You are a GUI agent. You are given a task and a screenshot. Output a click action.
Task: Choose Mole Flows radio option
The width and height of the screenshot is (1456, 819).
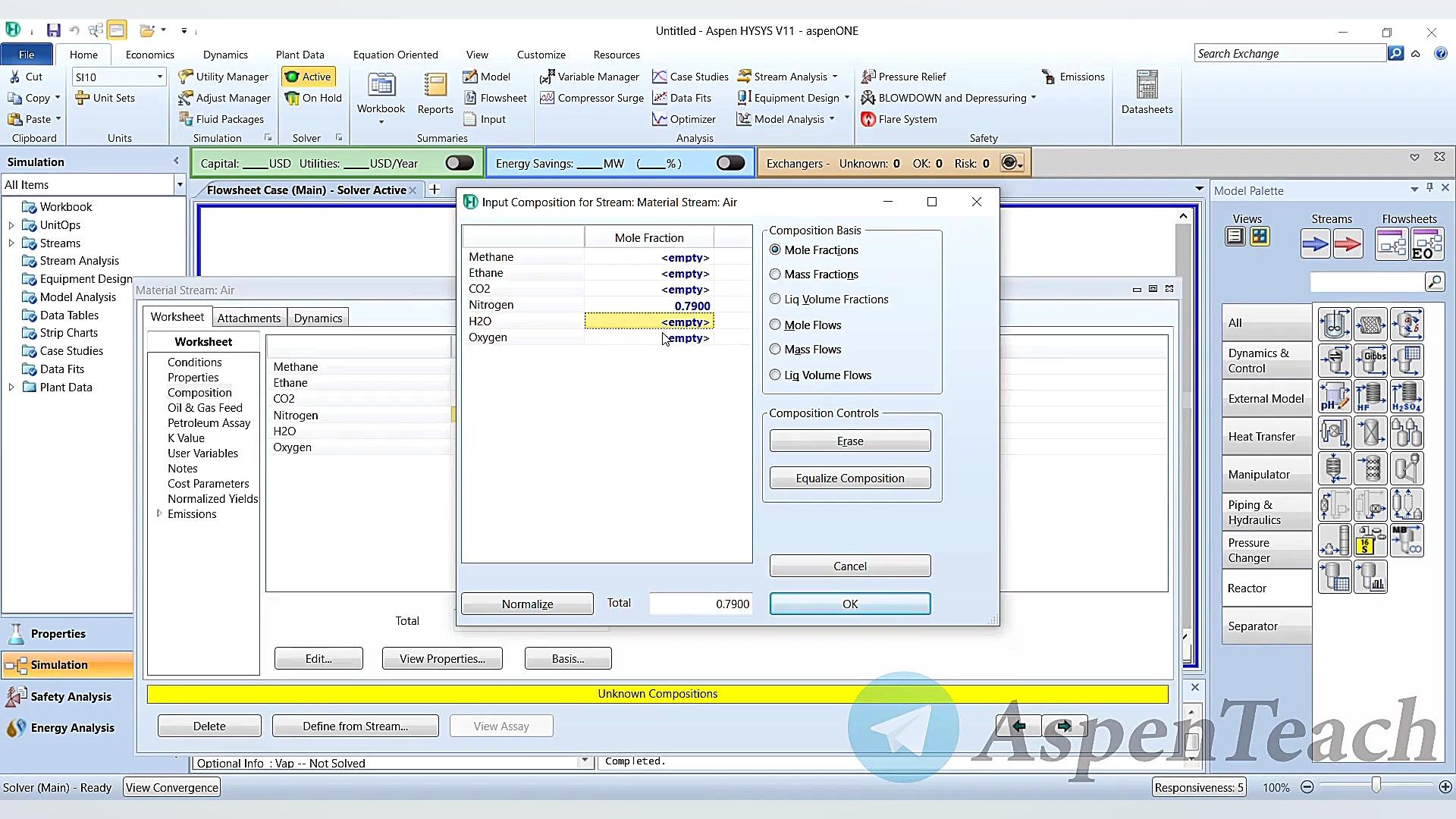775,325
